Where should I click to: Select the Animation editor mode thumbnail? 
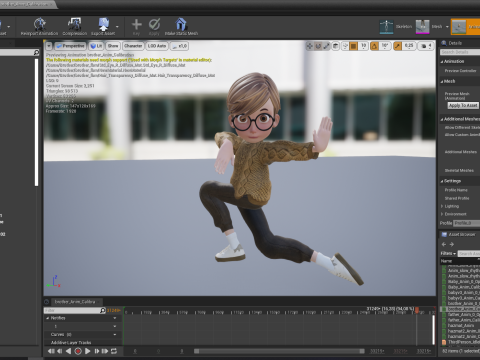point(459,27)
